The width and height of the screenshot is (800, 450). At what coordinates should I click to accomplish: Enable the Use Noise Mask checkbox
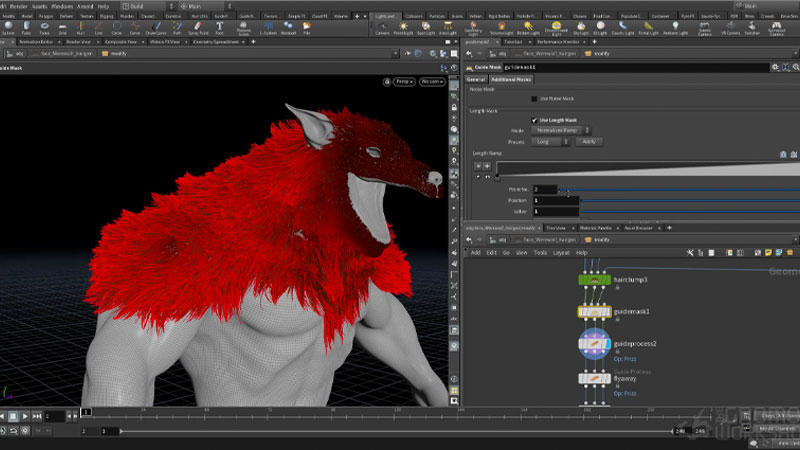(534, 98)
